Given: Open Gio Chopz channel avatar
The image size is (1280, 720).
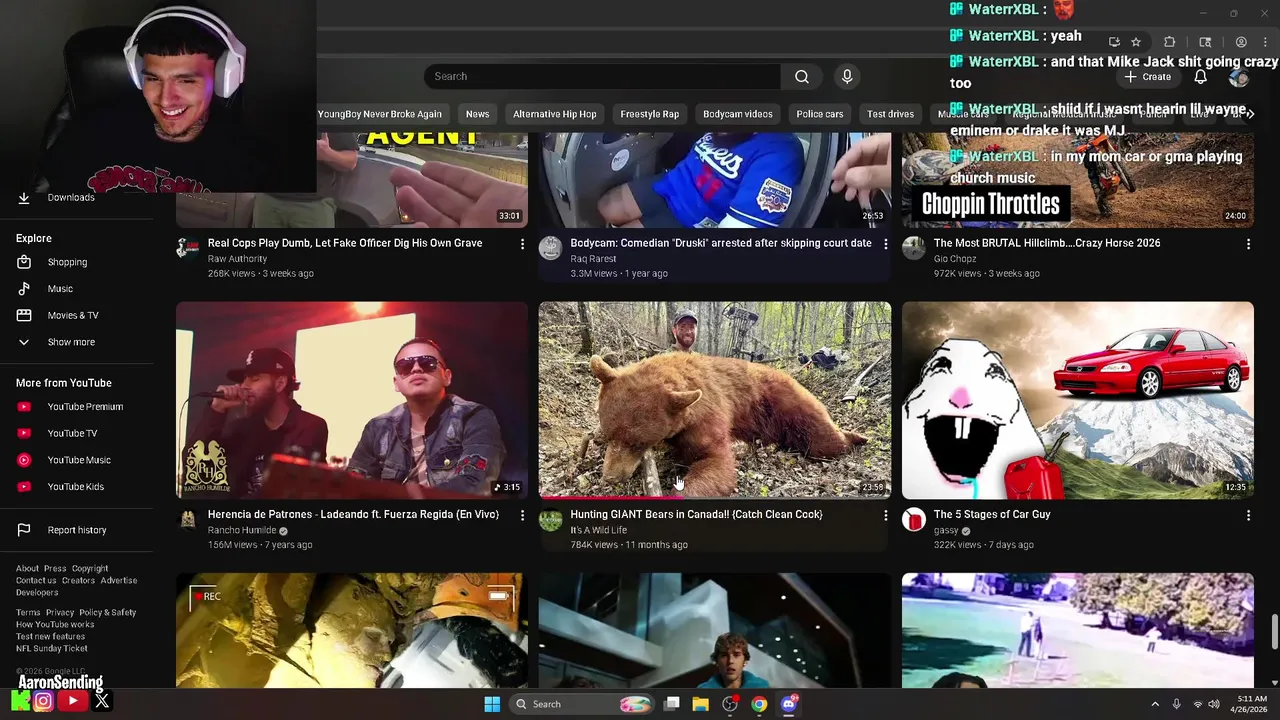Looking at the screenshot, I should pos(914,248).
